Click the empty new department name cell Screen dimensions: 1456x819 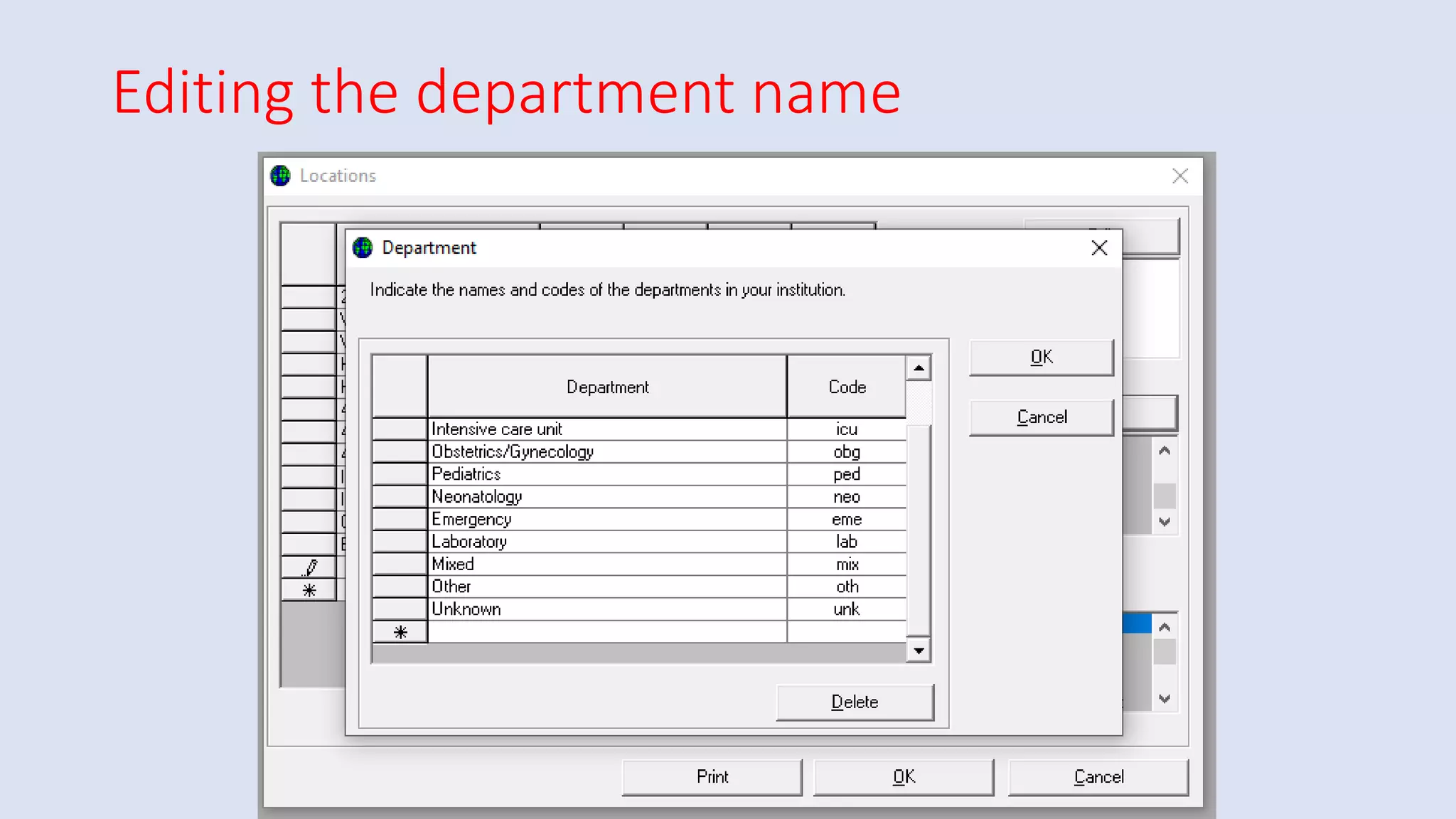[606, 632]
